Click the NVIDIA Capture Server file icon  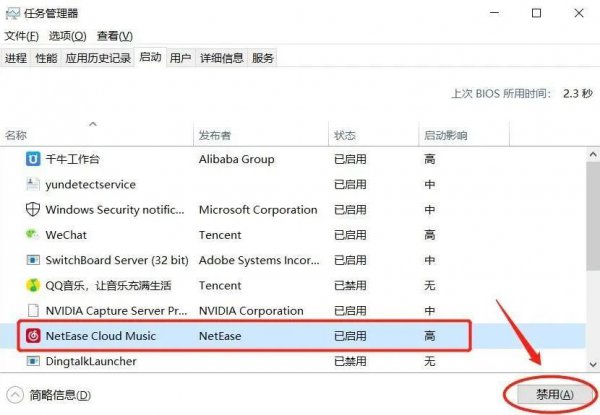(x=32, y=310)
